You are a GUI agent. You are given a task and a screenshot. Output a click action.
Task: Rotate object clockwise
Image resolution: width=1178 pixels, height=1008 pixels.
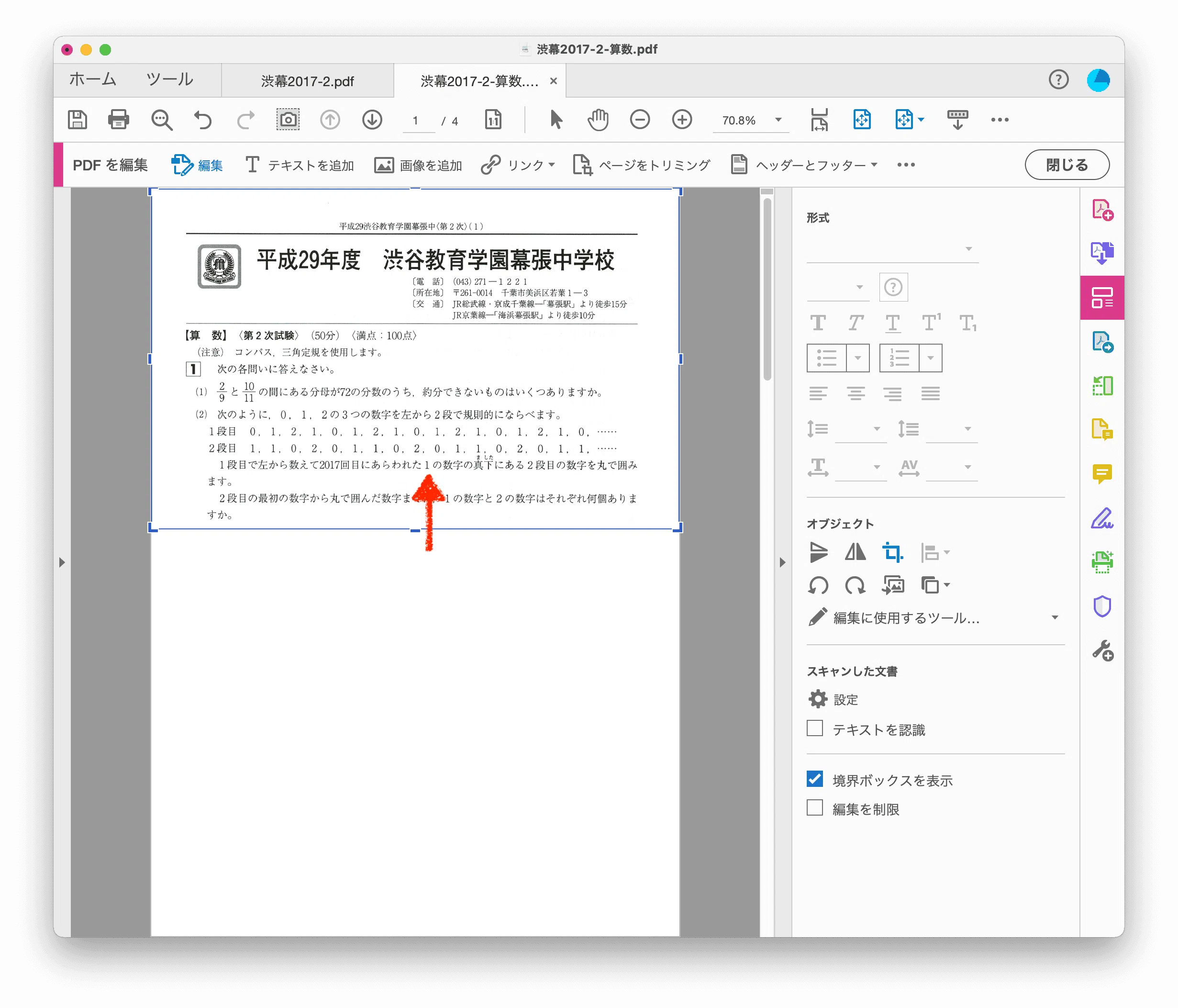[855, 585]
